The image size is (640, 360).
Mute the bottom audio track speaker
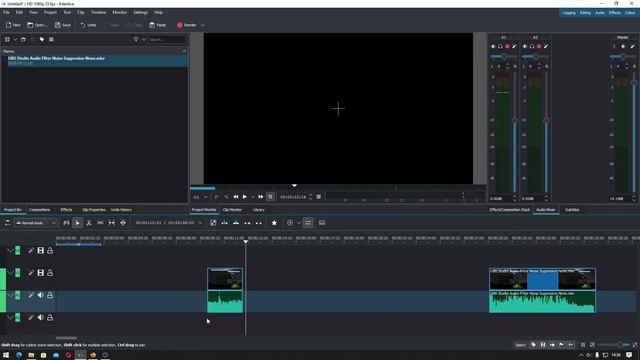[x=40, y=317]
